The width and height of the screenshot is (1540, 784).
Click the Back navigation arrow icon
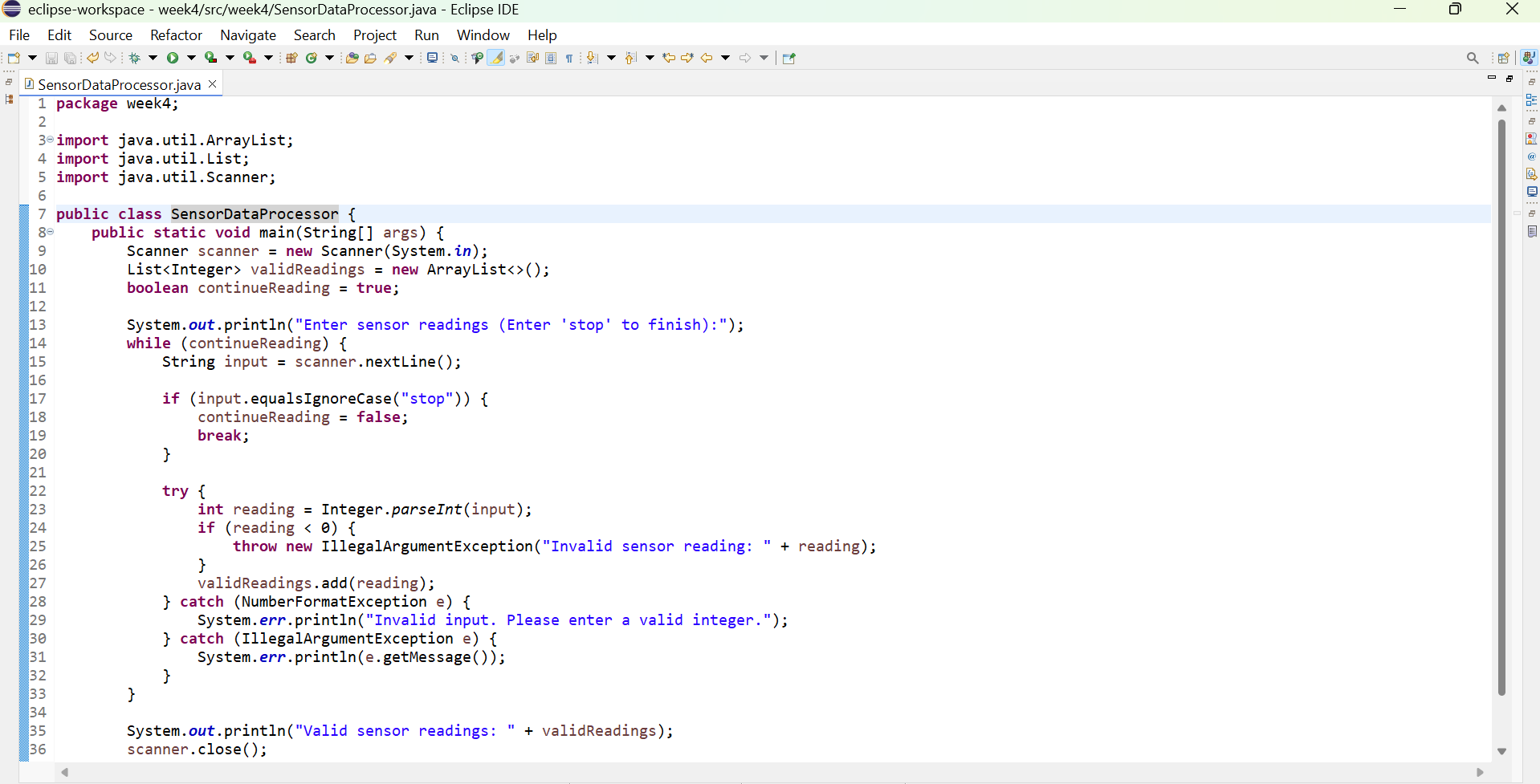click(x=707, y=58)
